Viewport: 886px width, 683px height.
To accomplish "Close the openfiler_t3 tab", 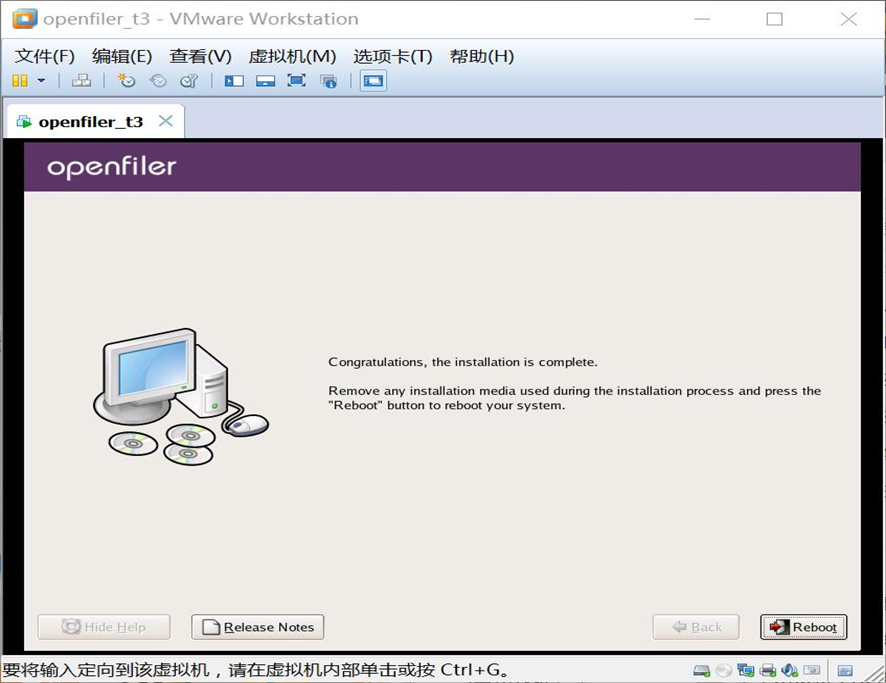I will click(166, 121).
